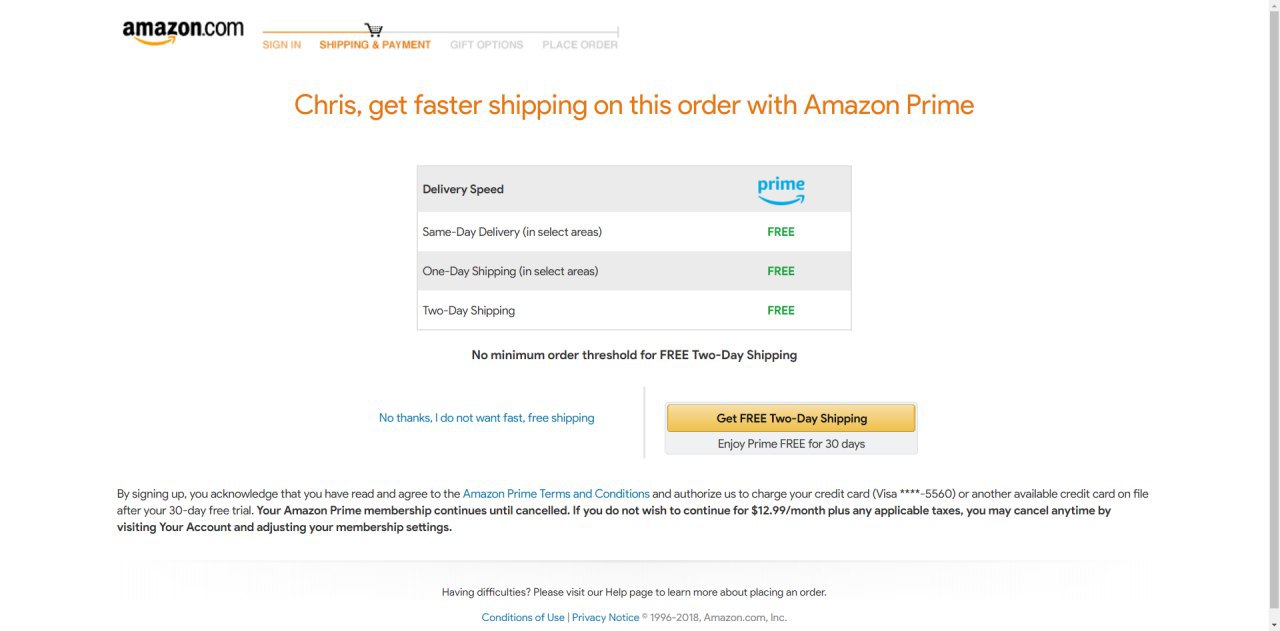Click the Delivery Speed column header
Image resolution: width=1280 pixels, height=631 pixels.
tap(463, 189)
